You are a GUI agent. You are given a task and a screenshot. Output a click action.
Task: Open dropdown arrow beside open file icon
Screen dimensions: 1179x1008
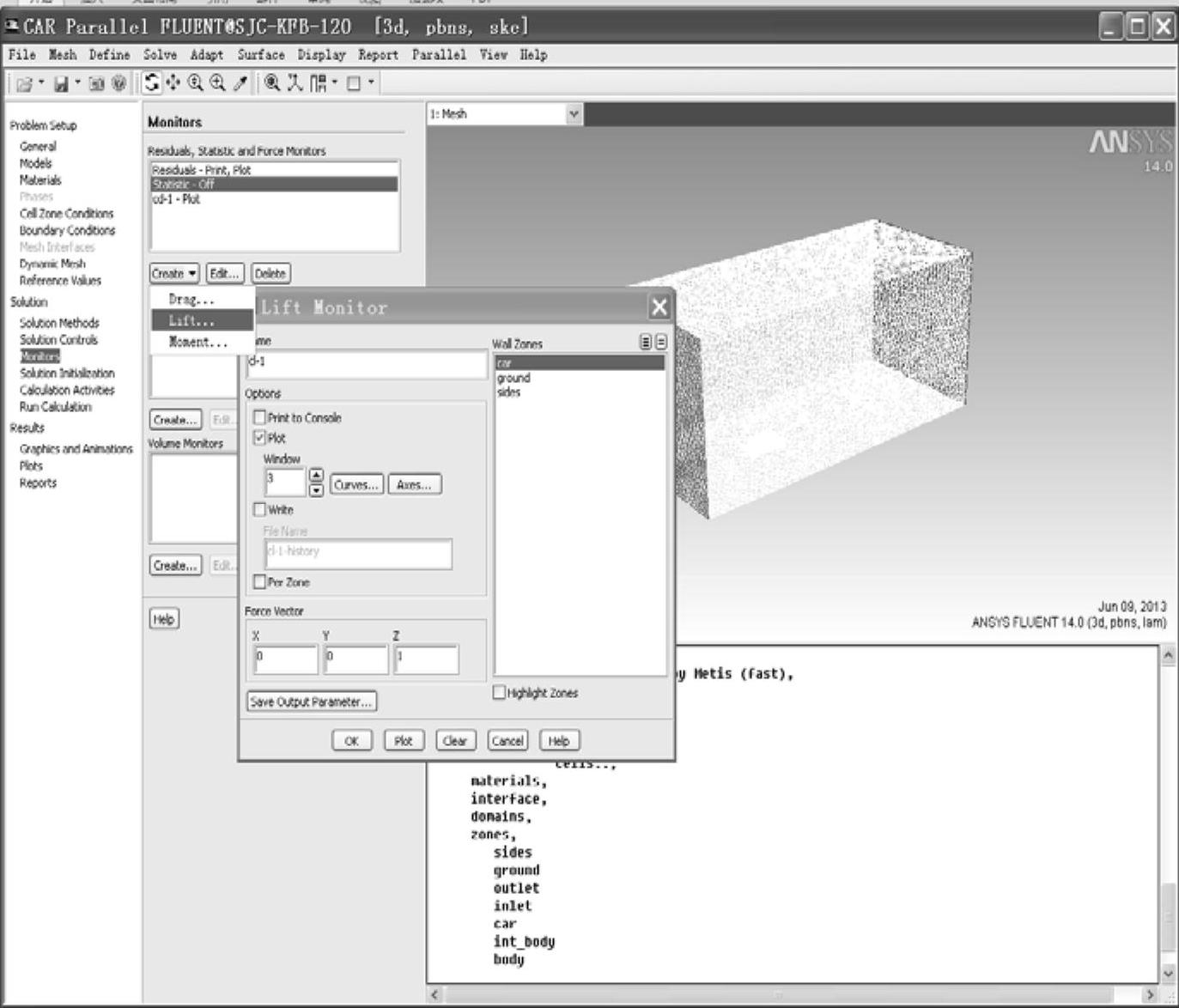(x=40, y=84)
